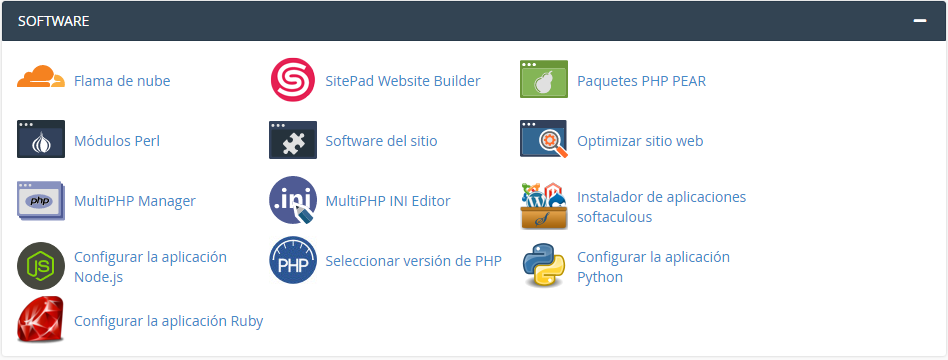Open the Python logo icon
This screenshot has width=948, height=360.
544,264
